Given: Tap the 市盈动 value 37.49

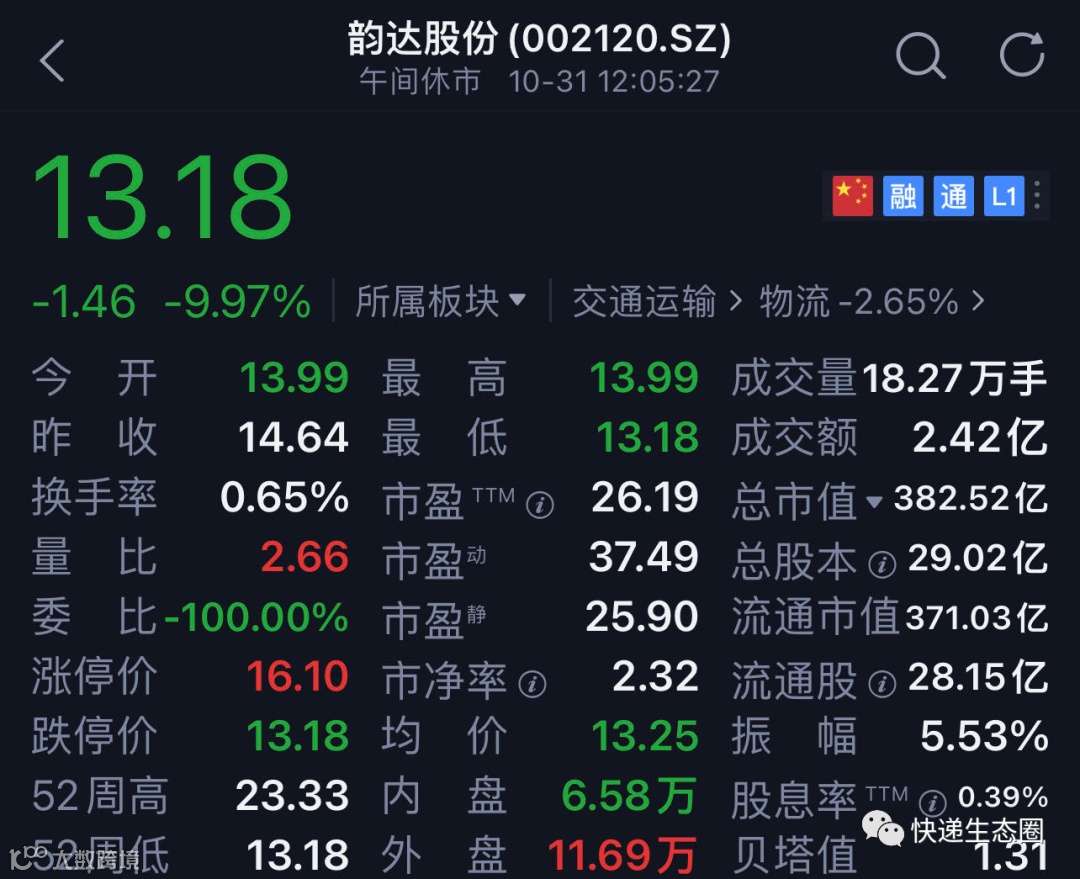Looking at the screenshot, I should (x=644, y=557).
